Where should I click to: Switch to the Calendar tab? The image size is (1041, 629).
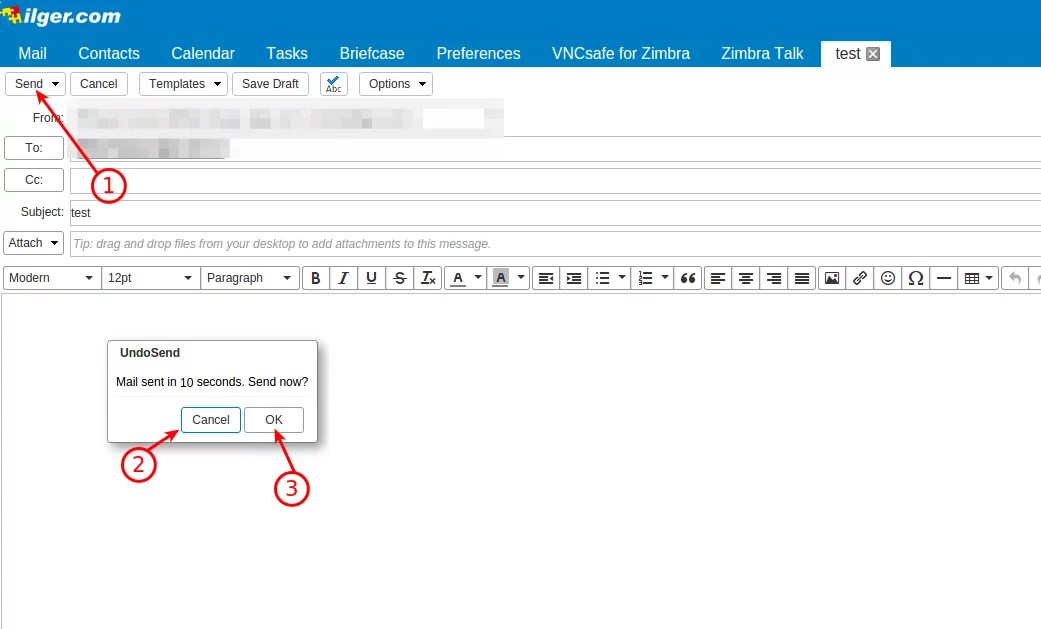pyautogui.click(x=202, y=53)
